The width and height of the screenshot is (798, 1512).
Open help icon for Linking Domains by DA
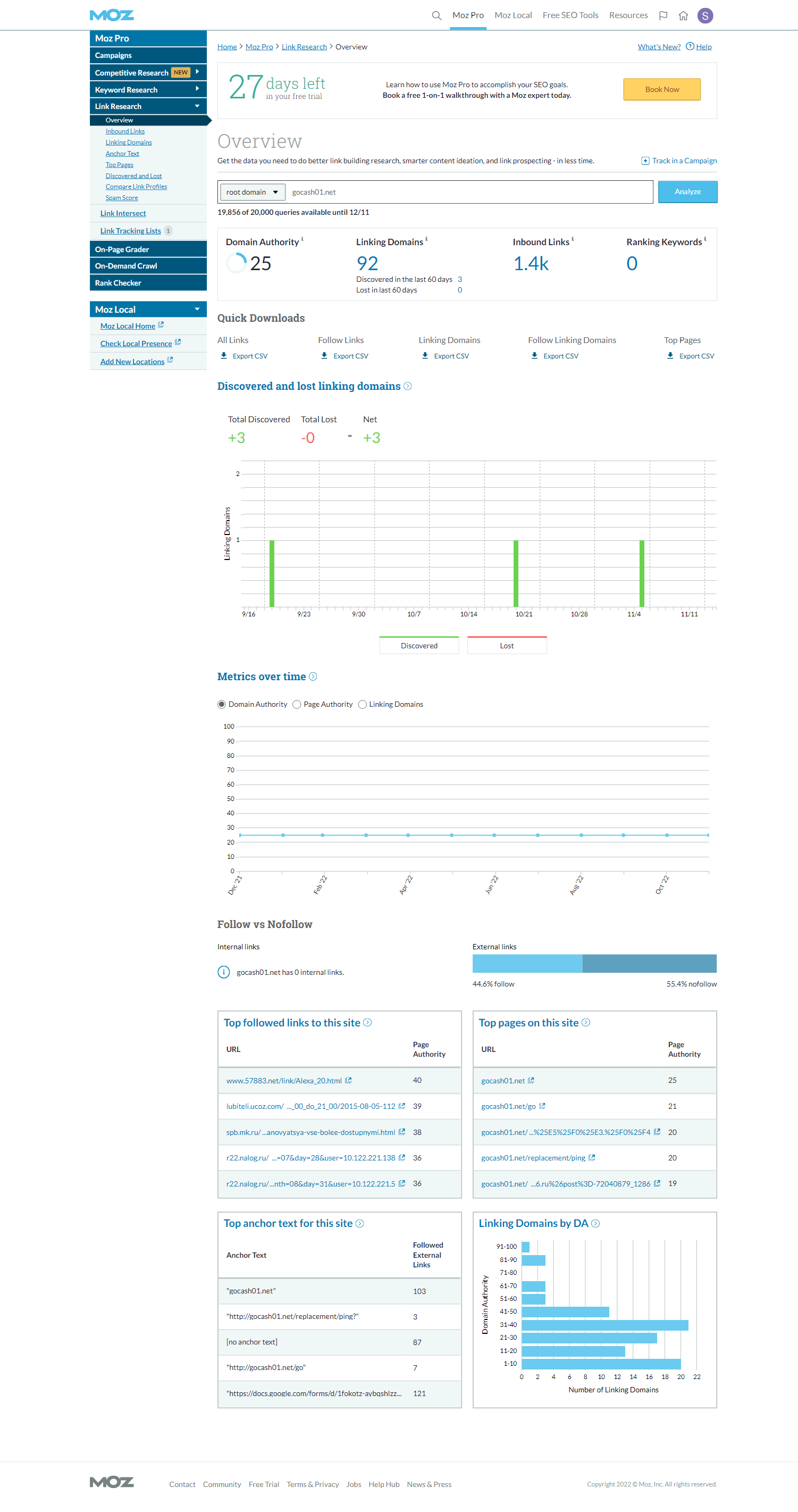click(595, 1223)
